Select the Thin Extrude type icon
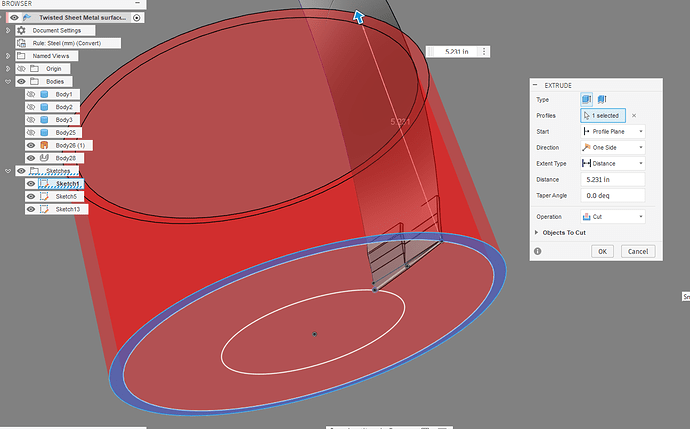Viewport: 690px width, 429px height. coord(601,99)
